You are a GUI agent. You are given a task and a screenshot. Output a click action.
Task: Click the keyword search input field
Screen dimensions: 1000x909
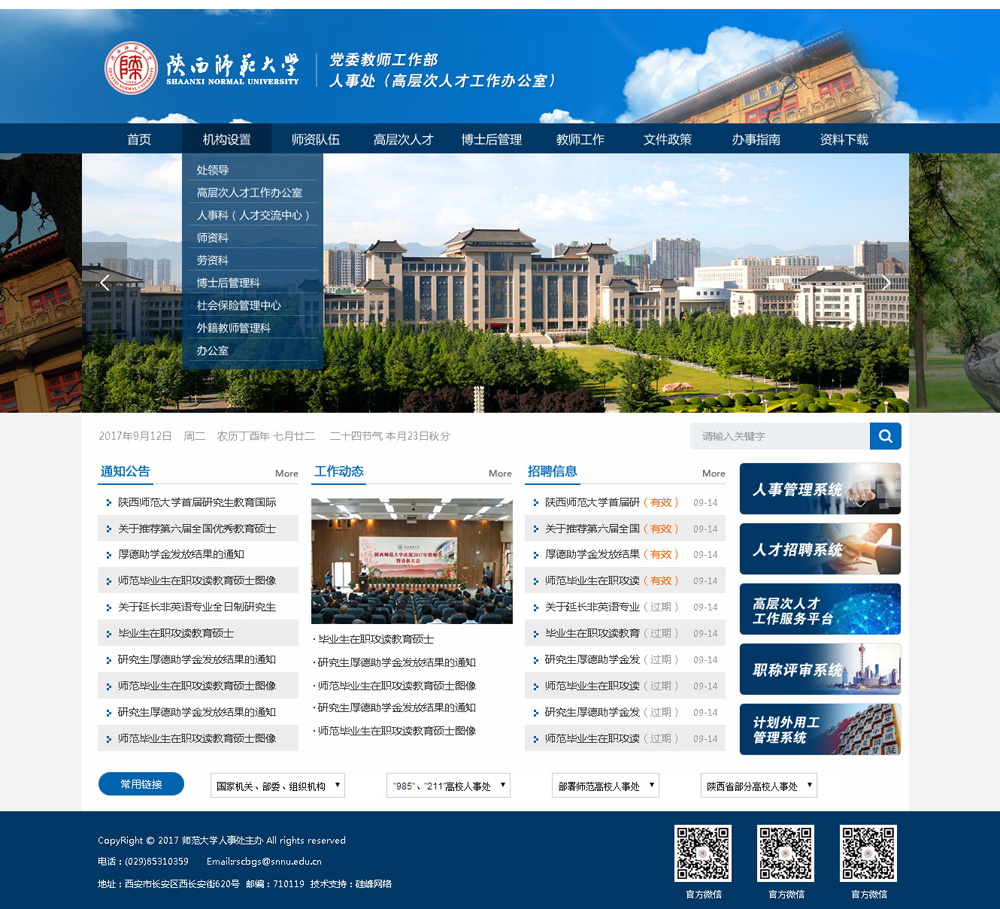click(779, 436)
